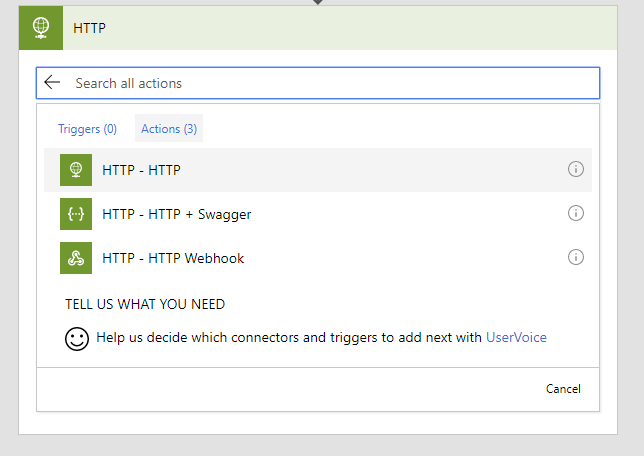Click the smiley face feedback icon
This screenshot has width=644, height=456.
[x=77, y=339]
